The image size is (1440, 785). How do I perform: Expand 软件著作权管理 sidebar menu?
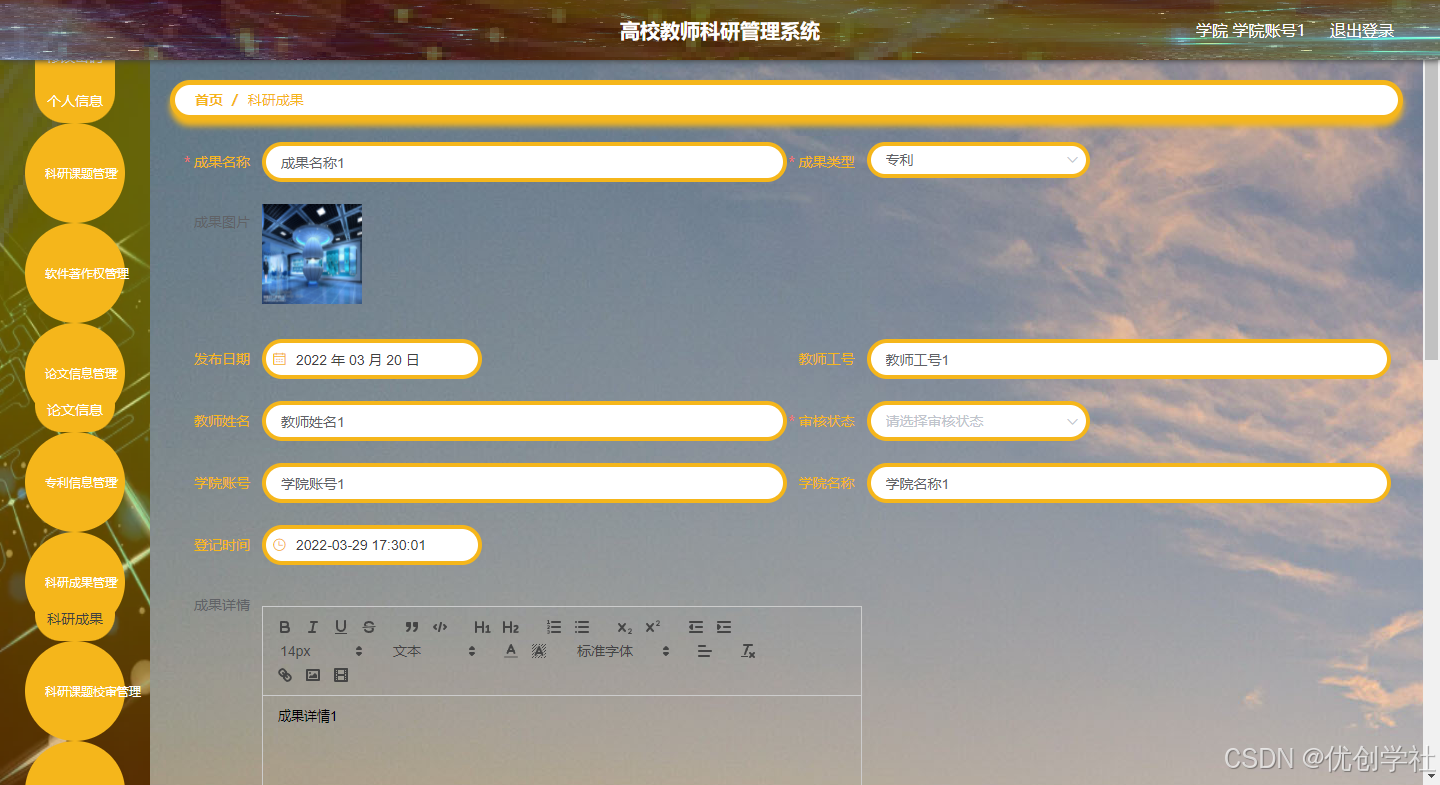click(x=75, y=273)
